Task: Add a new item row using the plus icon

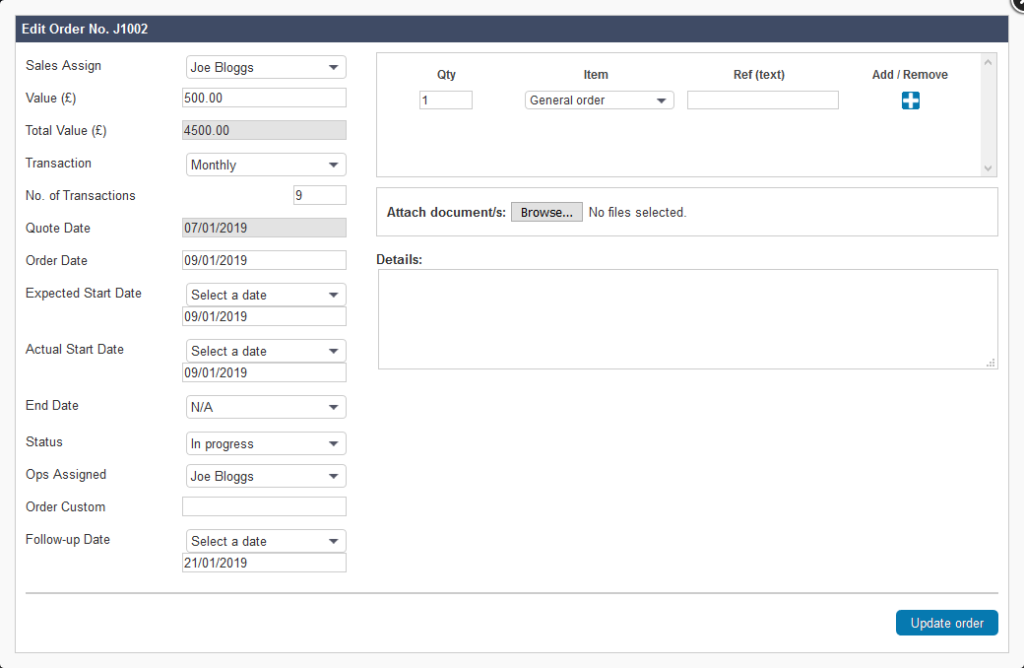Action: [909, 100]
